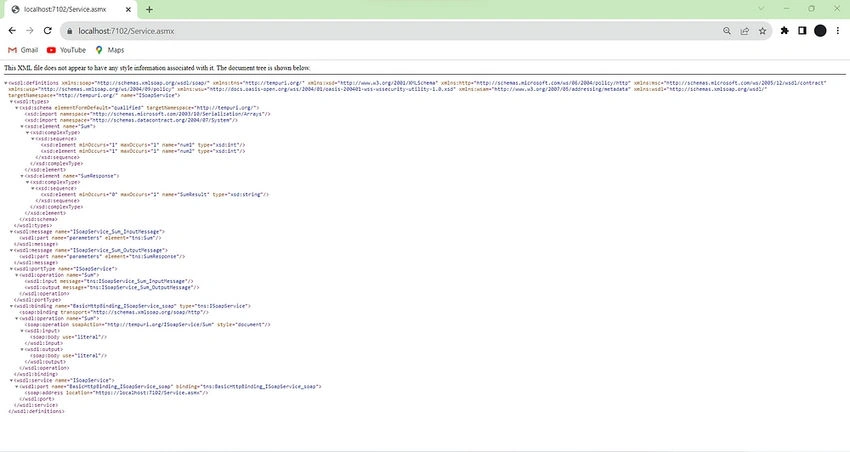Click the closing </xsd:schema> tag
Viewport: 850px width, 452px height.
coord(38,219)
